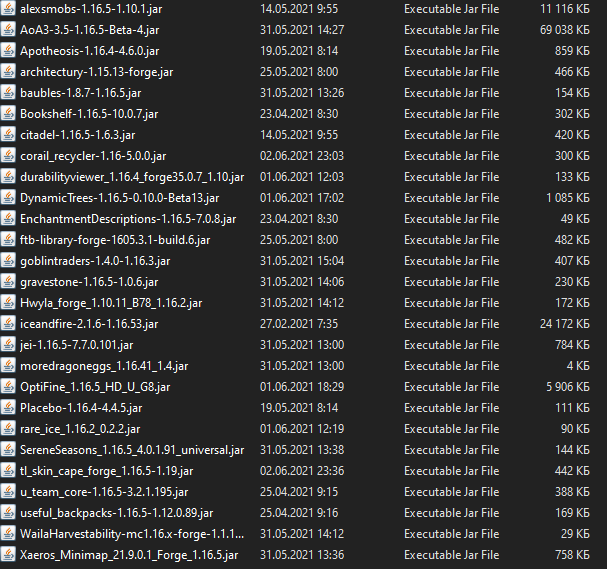Image resolution: width=607 pixels, height=569 pixels.
Task: Select file name Placebo-1.16.4-4.4.5.jar
Action: tap(81, 408)
